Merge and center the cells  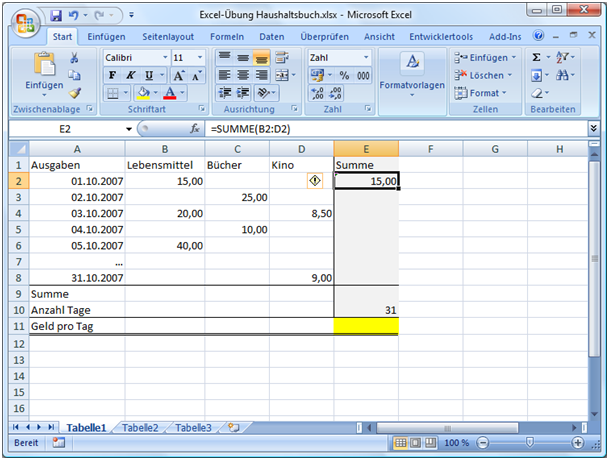(x=282, y=75)
